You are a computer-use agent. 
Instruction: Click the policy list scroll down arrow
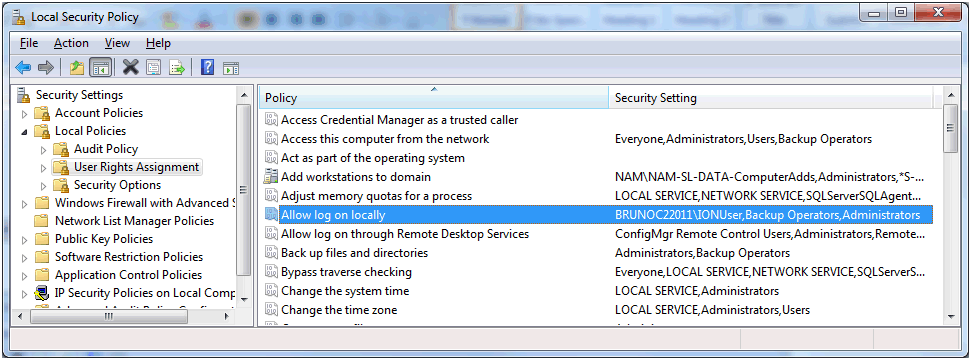(951, 317)
